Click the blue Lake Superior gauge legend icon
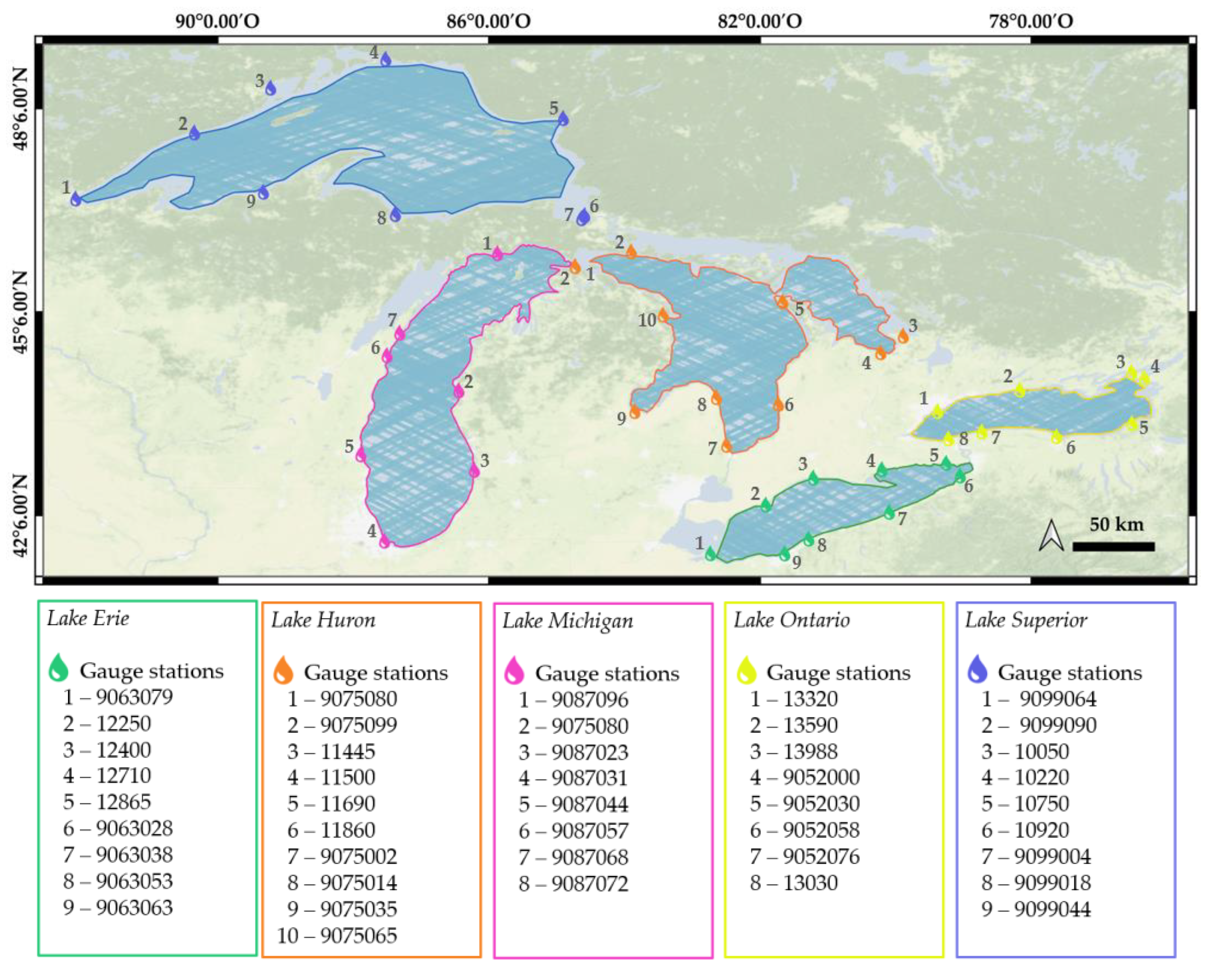 (x=977, y=669)
